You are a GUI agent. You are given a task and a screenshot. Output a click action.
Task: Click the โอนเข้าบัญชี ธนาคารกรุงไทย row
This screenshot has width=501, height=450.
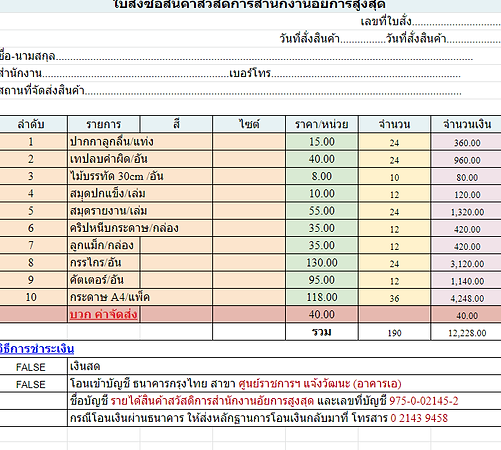click(284, 384)
